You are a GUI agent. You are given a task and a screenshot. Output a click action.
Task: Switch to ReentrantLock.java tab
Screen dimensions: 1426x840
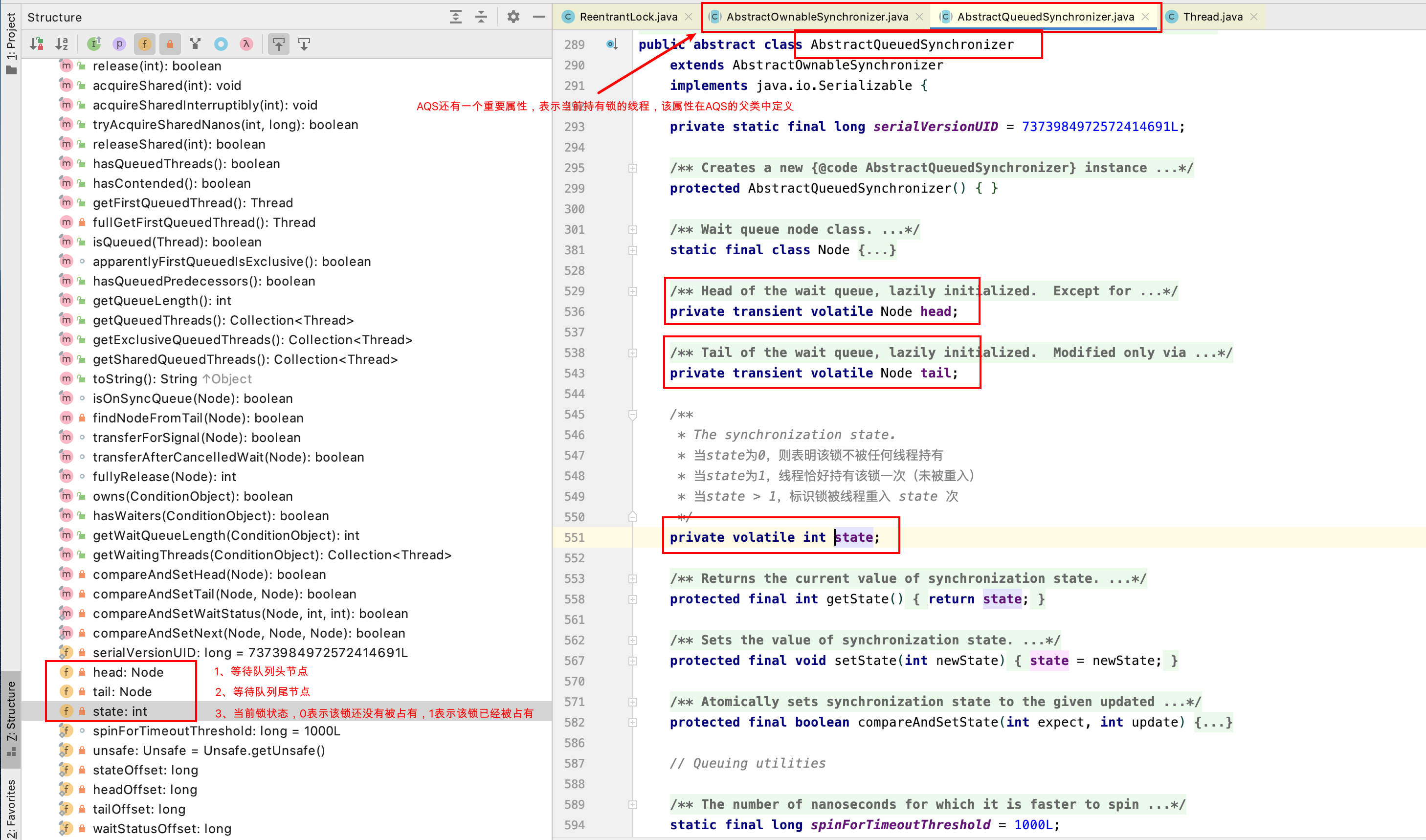tap(628, 17)
